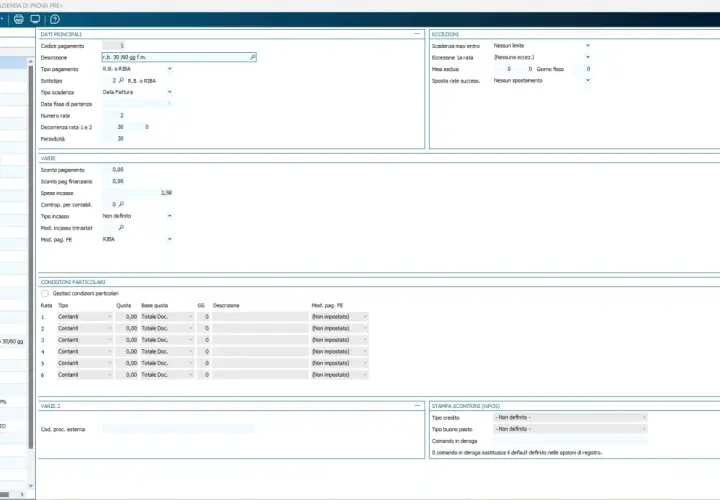720x500 pixels.
Task: Open the Tipo incasso dropdown
Action: pyautogui.click(x=169, y=216)
